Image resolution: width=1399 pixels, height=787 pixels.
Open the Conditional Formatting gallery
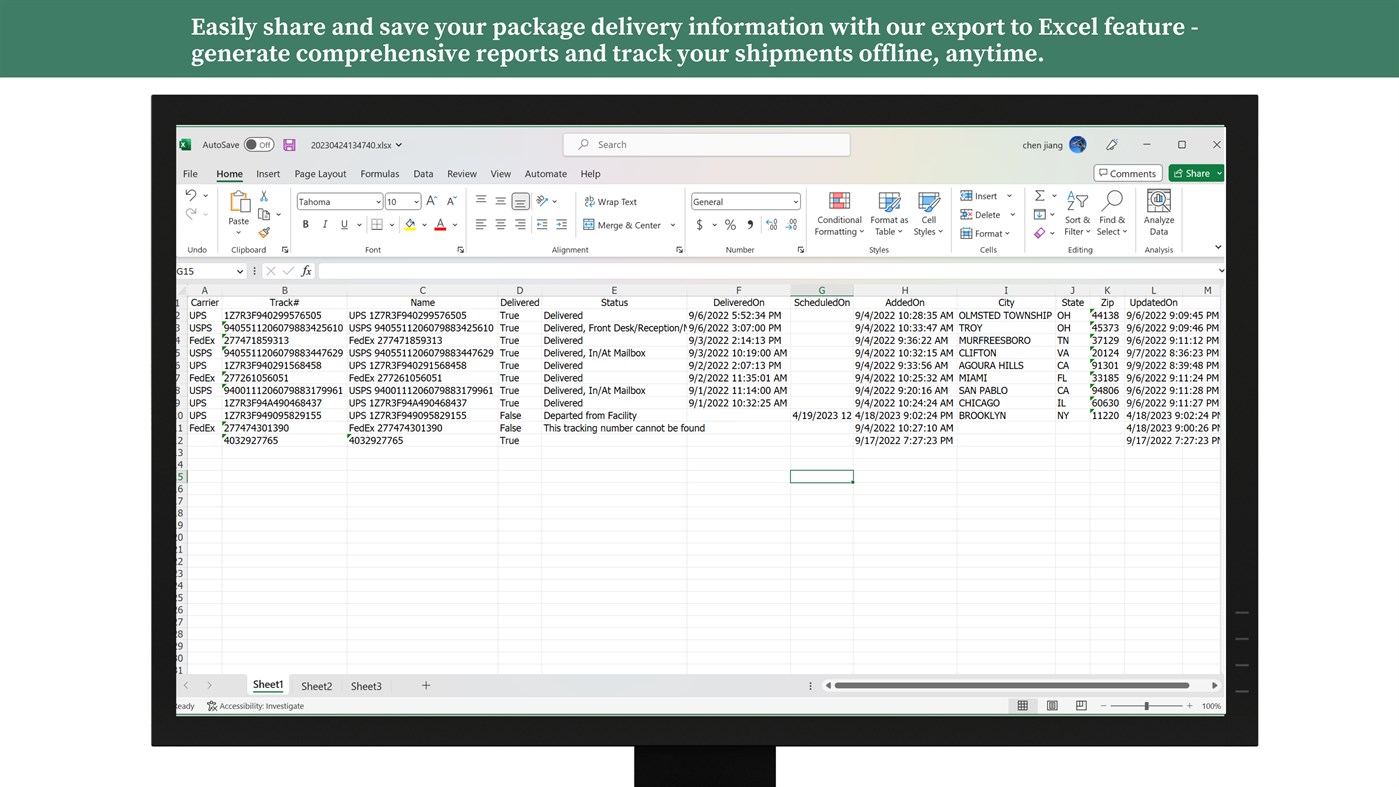coord(838,213)
